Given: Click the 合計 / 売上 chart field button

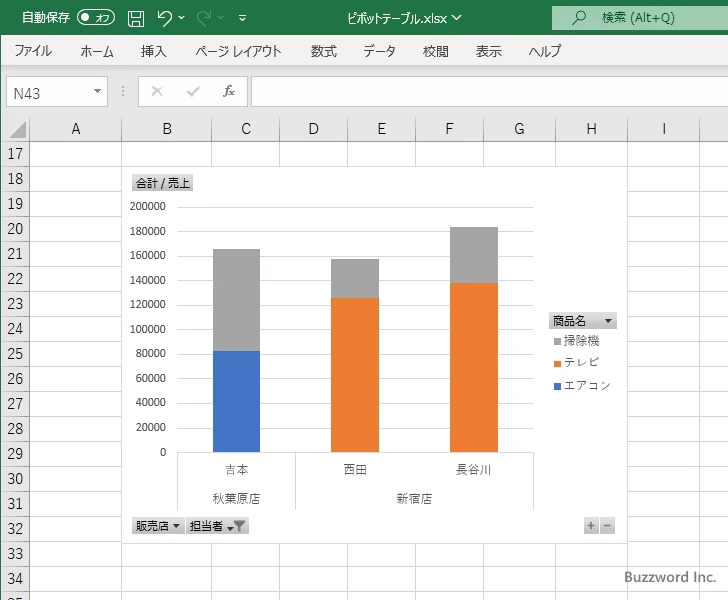Looking at the screenshot, I should click(162, 183).
